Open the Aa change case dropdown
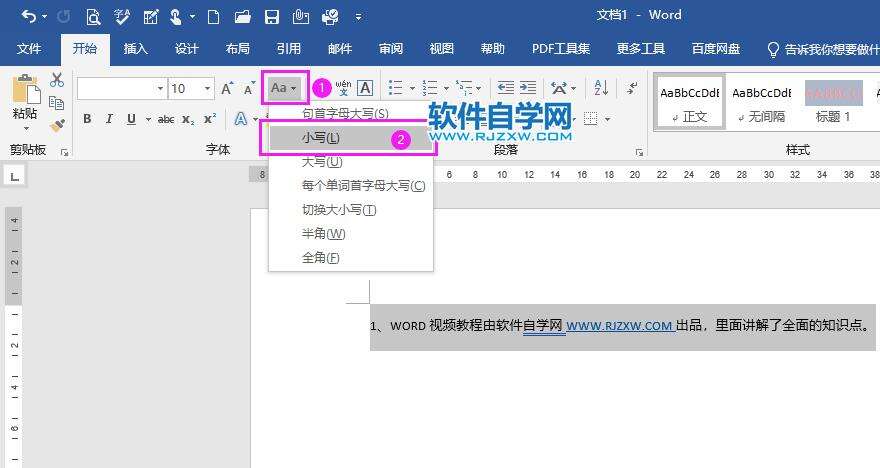This screenshot has height=468, width=880. tap(284, 88)
